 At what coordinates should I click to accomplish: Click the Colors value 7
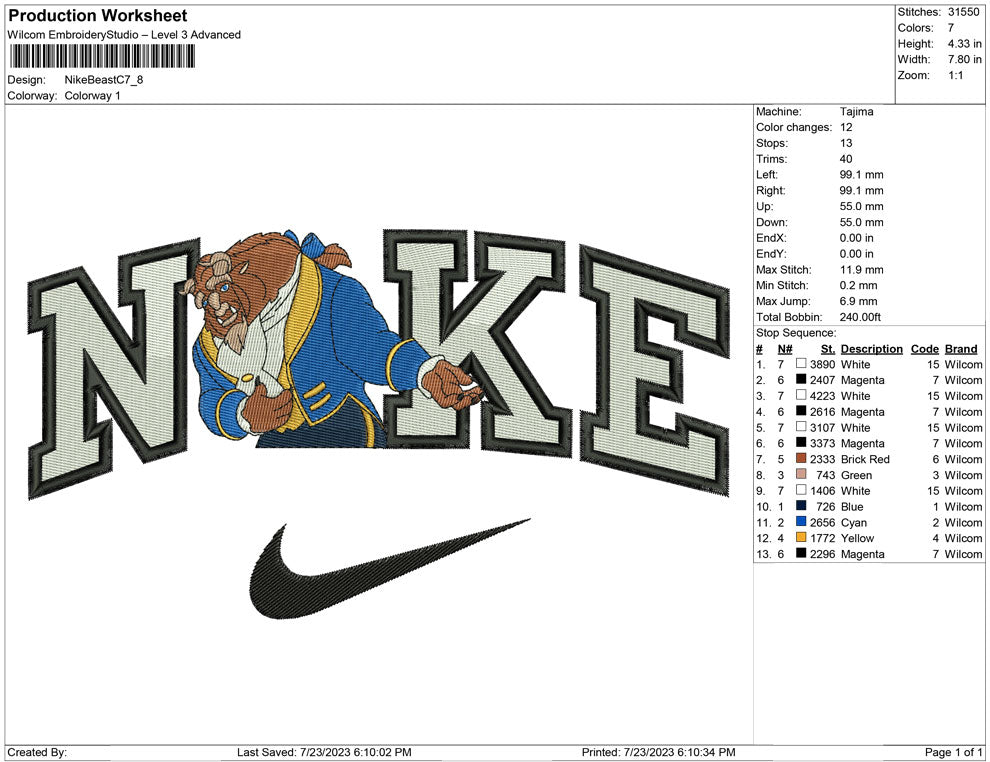tap(951, 28)
